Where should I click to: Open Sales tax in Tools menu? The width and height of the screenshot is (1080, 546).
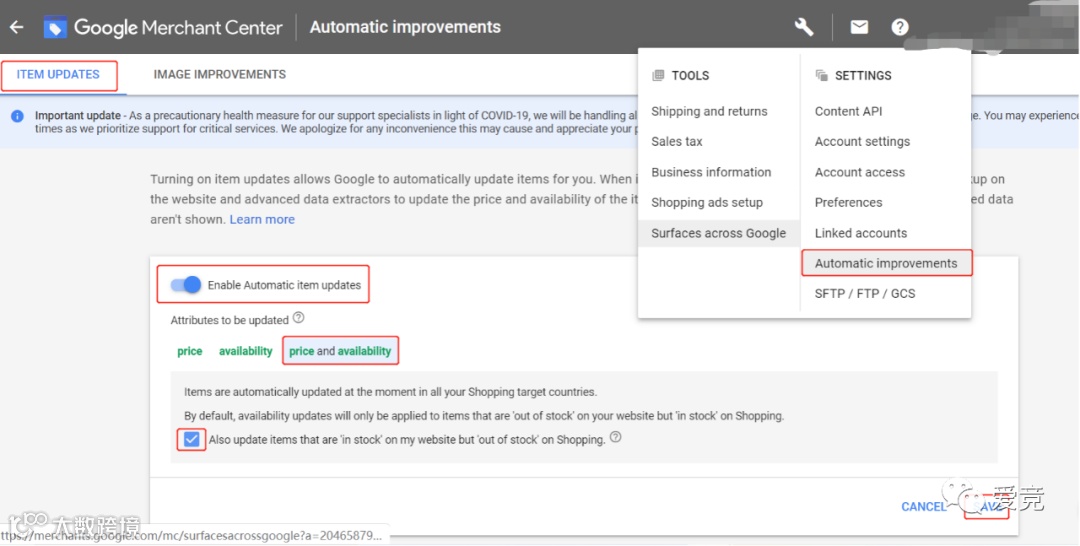pos(677,142)
